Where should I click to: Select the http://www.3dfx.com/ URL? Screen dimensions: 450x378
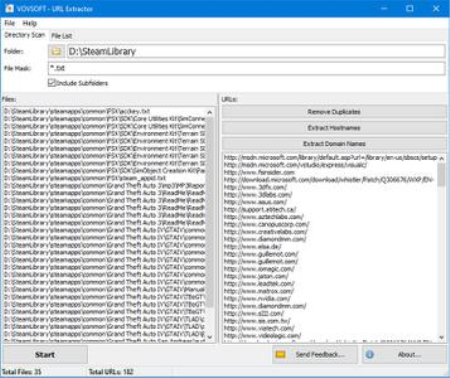255,187
